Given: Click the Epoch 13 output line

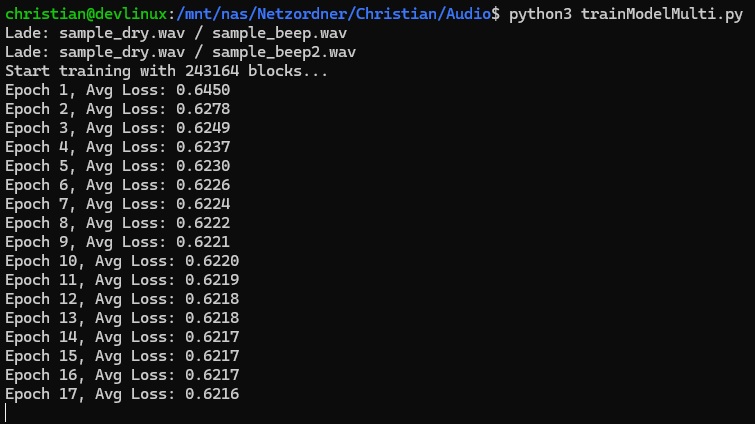Looking at the screenshot, I should point(122,318).
